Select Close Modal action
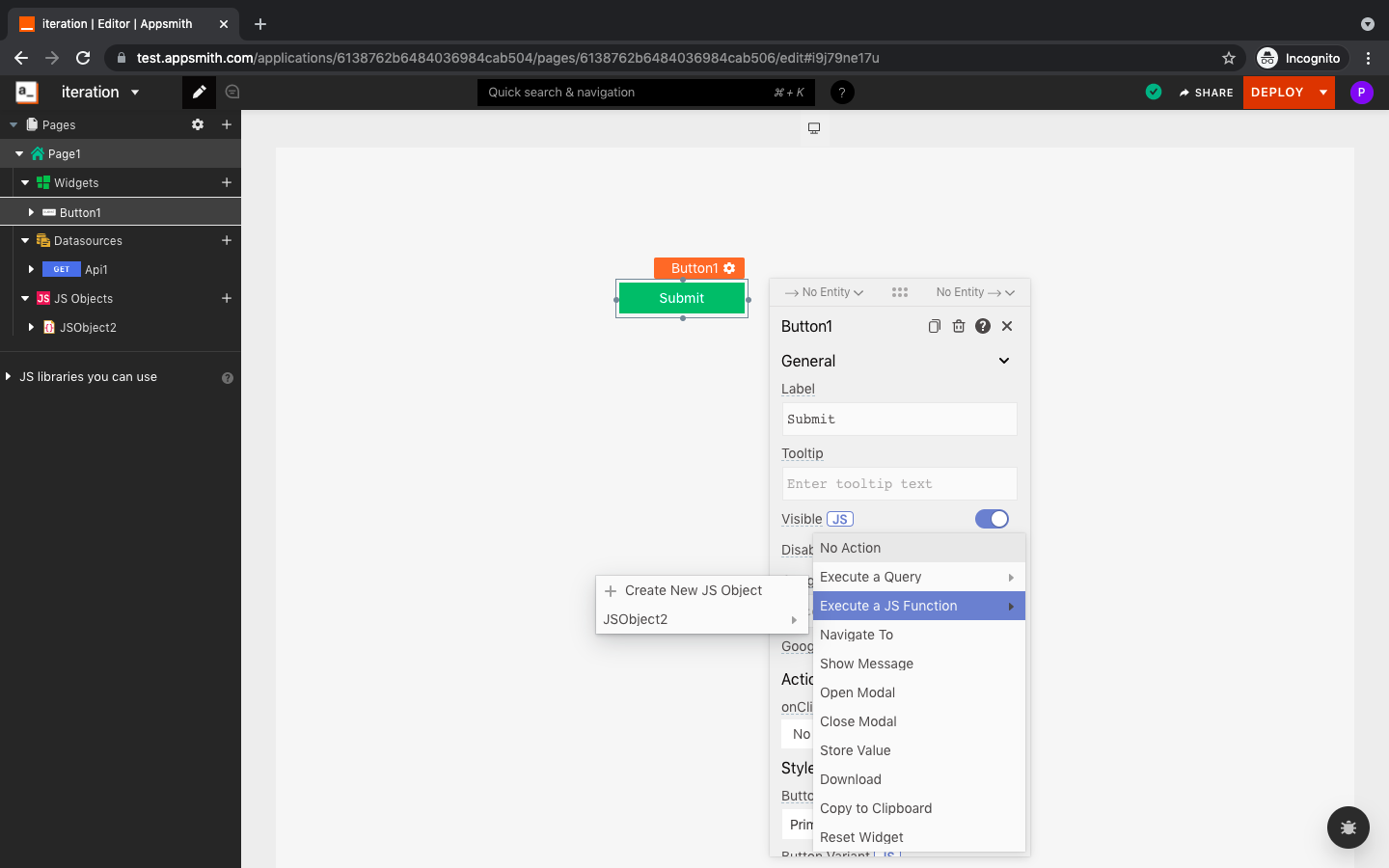 point(919,721)
